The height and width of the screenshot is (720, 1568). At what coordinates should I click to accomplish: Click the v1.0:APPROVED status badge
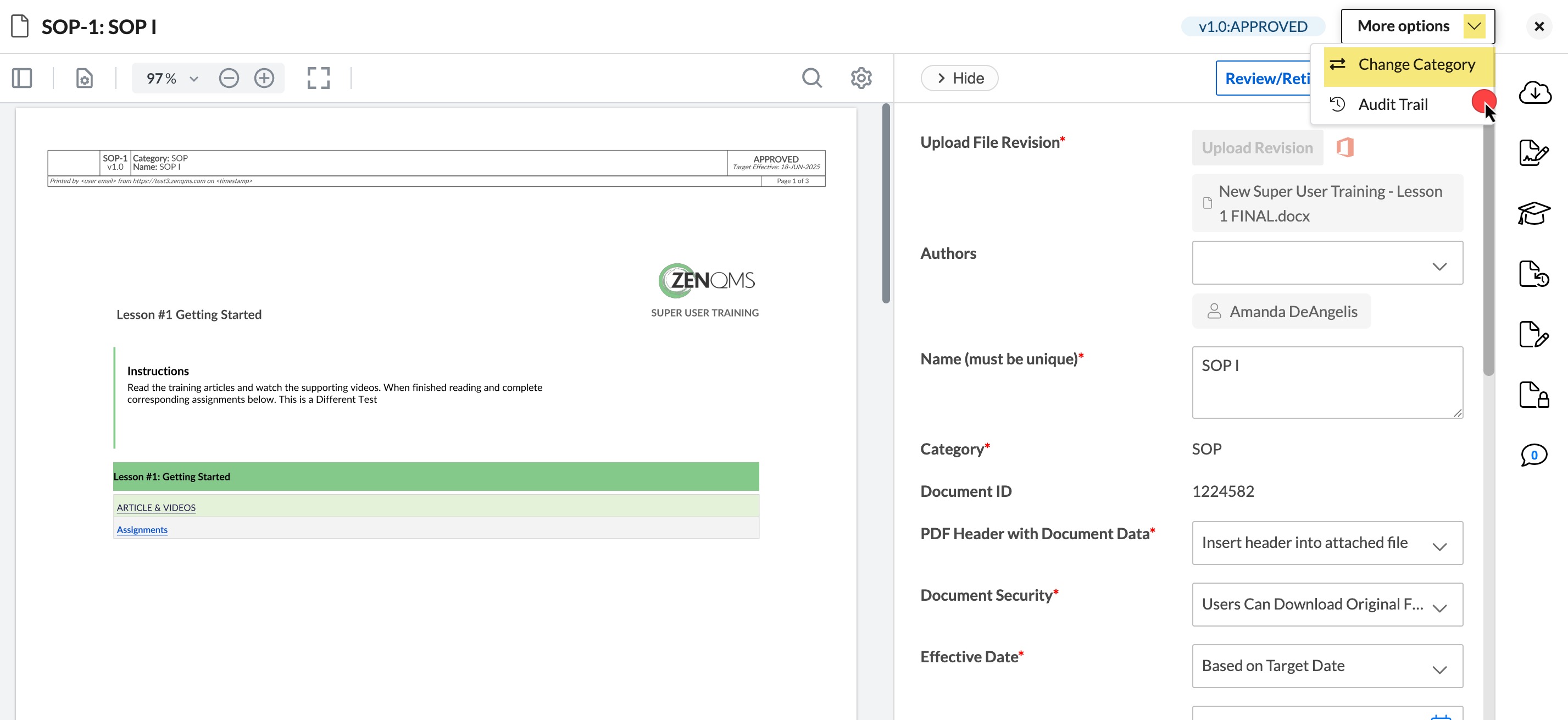pos(1253,26)
